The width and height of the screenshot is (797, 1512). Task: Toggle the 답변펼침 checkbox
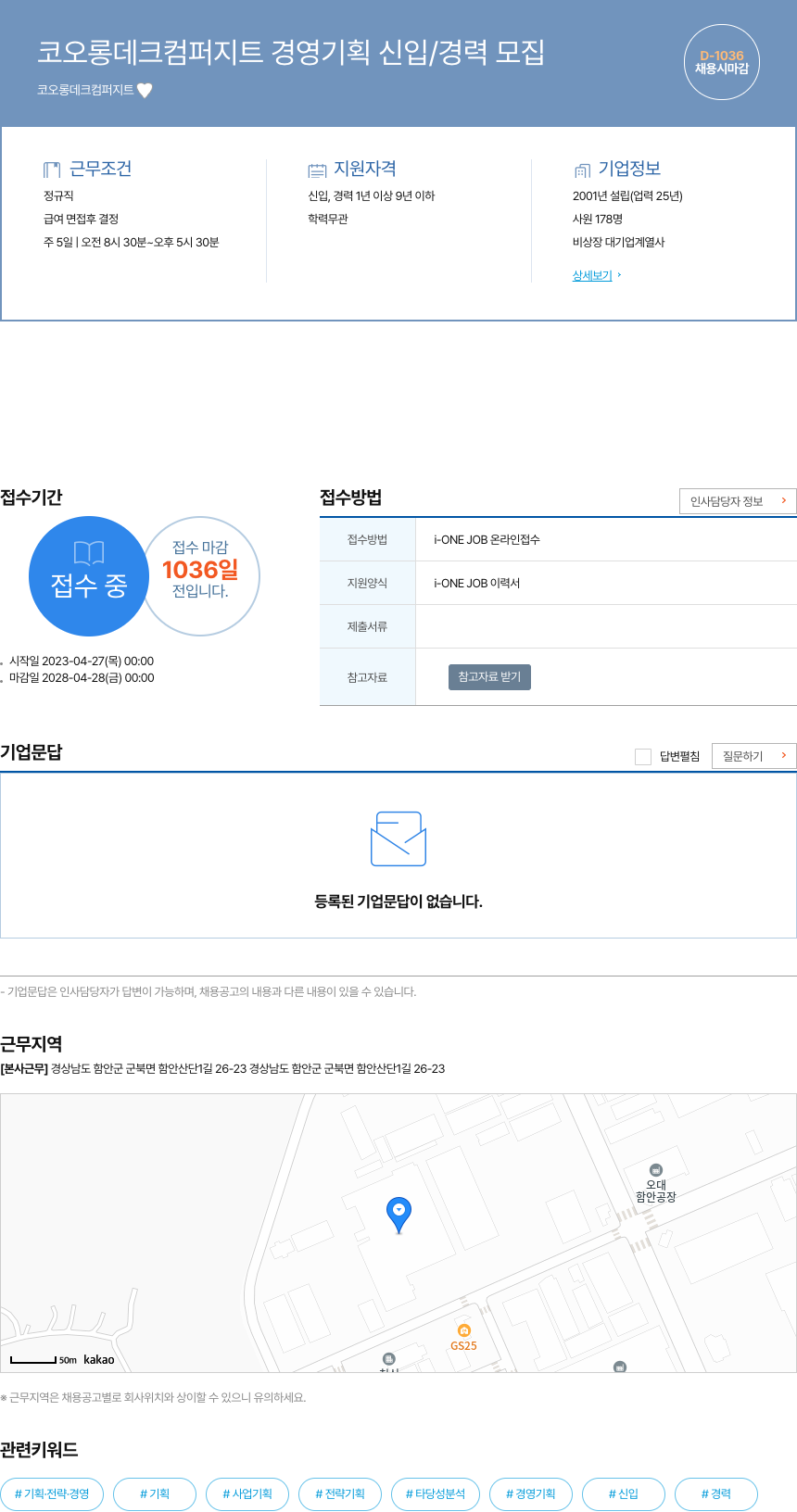click(643, 757)
